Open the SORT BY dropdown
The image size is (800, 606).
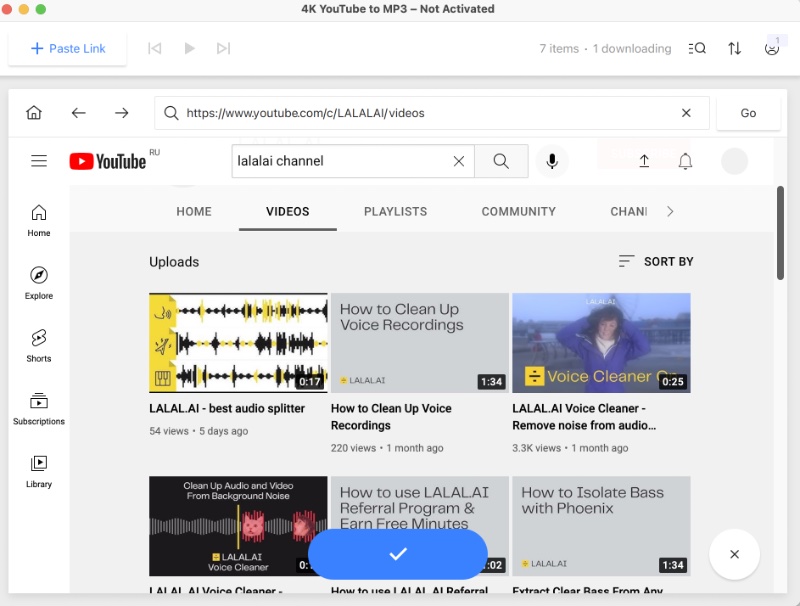(656, 261)
